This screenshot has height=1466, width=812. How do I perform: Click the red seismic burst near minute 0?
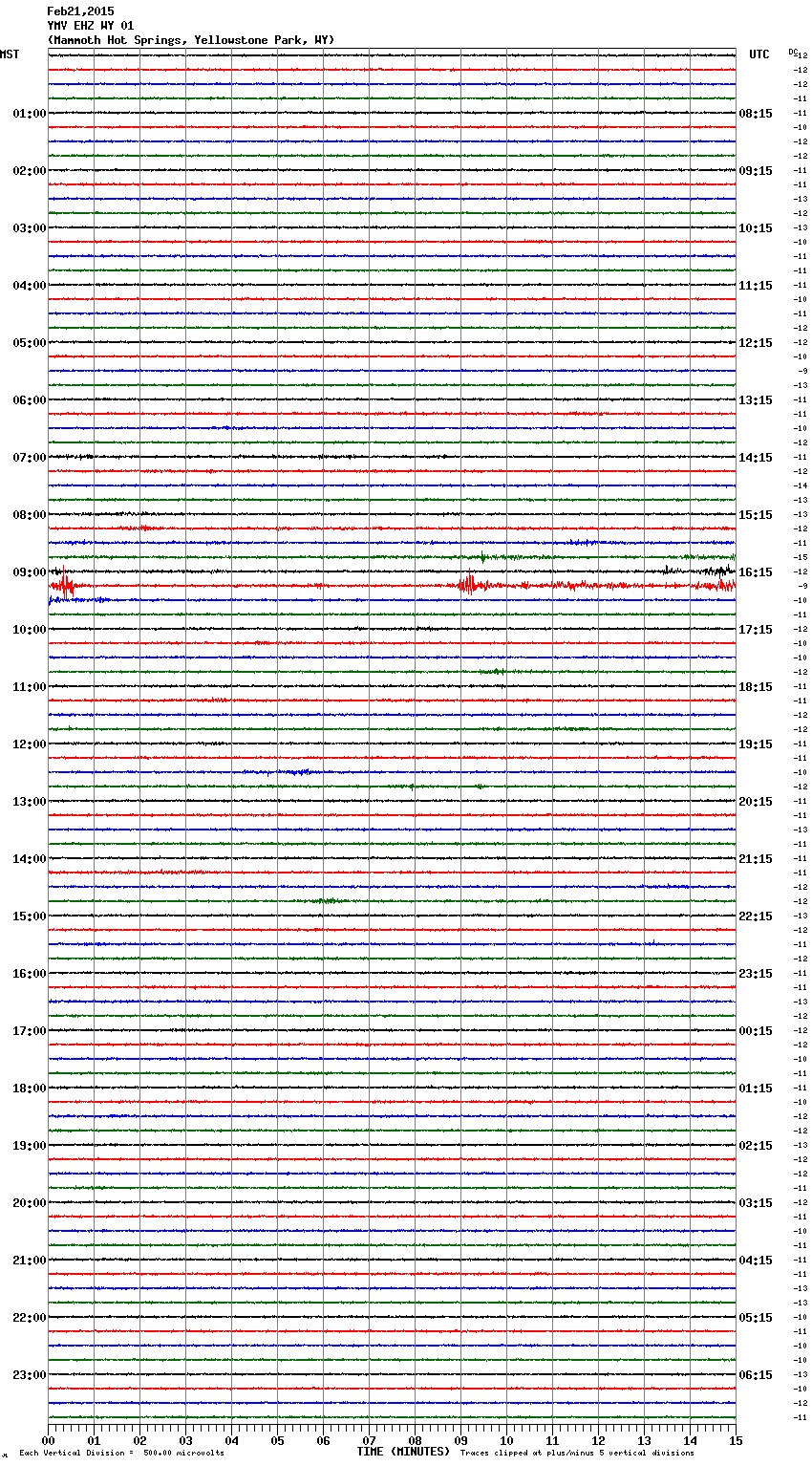coord(63,583)
